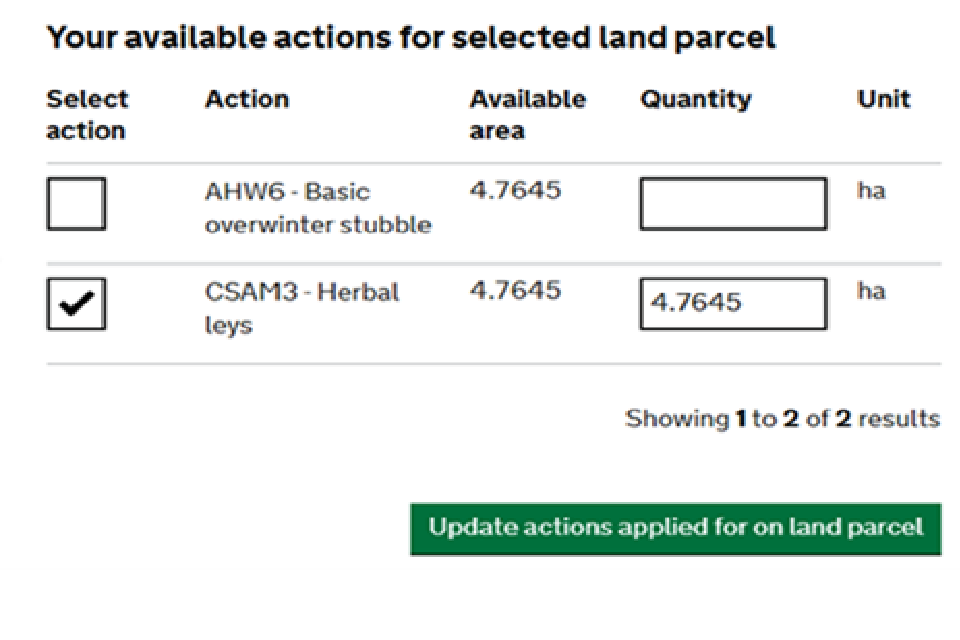The height and width of the screenshot is (640, 960).
Task: Click the 'Select action' column header
Action: (87, 115)
